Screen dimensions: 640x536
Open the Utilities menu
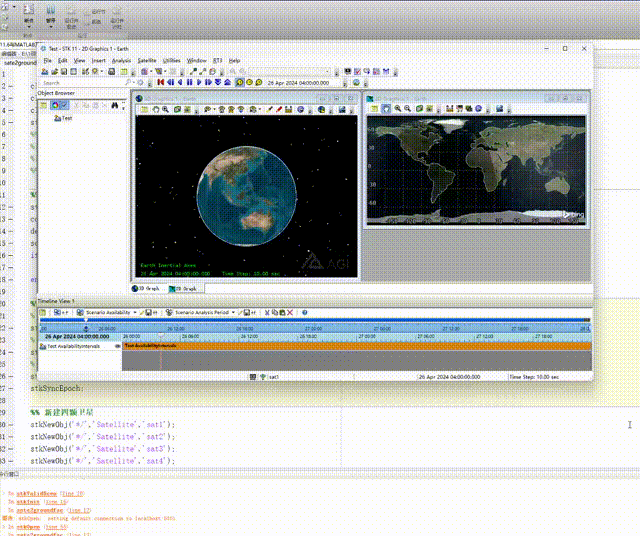pos(171,60)
